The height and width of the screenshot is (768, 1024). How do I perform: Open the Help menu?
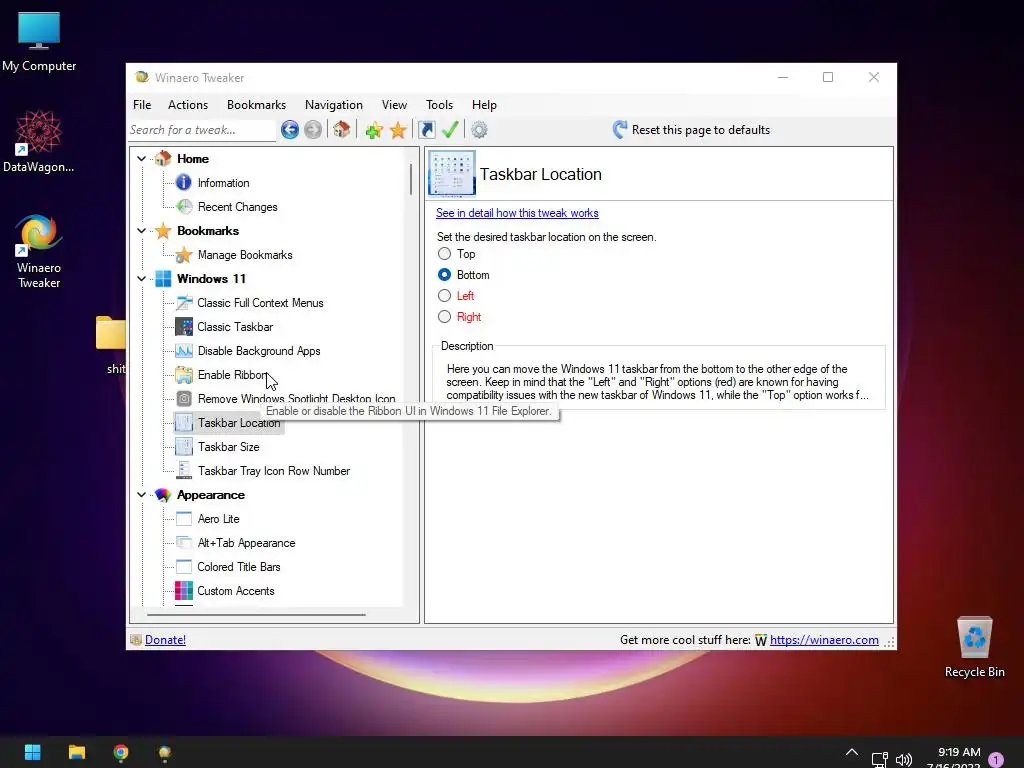click(x=485, y=104)
